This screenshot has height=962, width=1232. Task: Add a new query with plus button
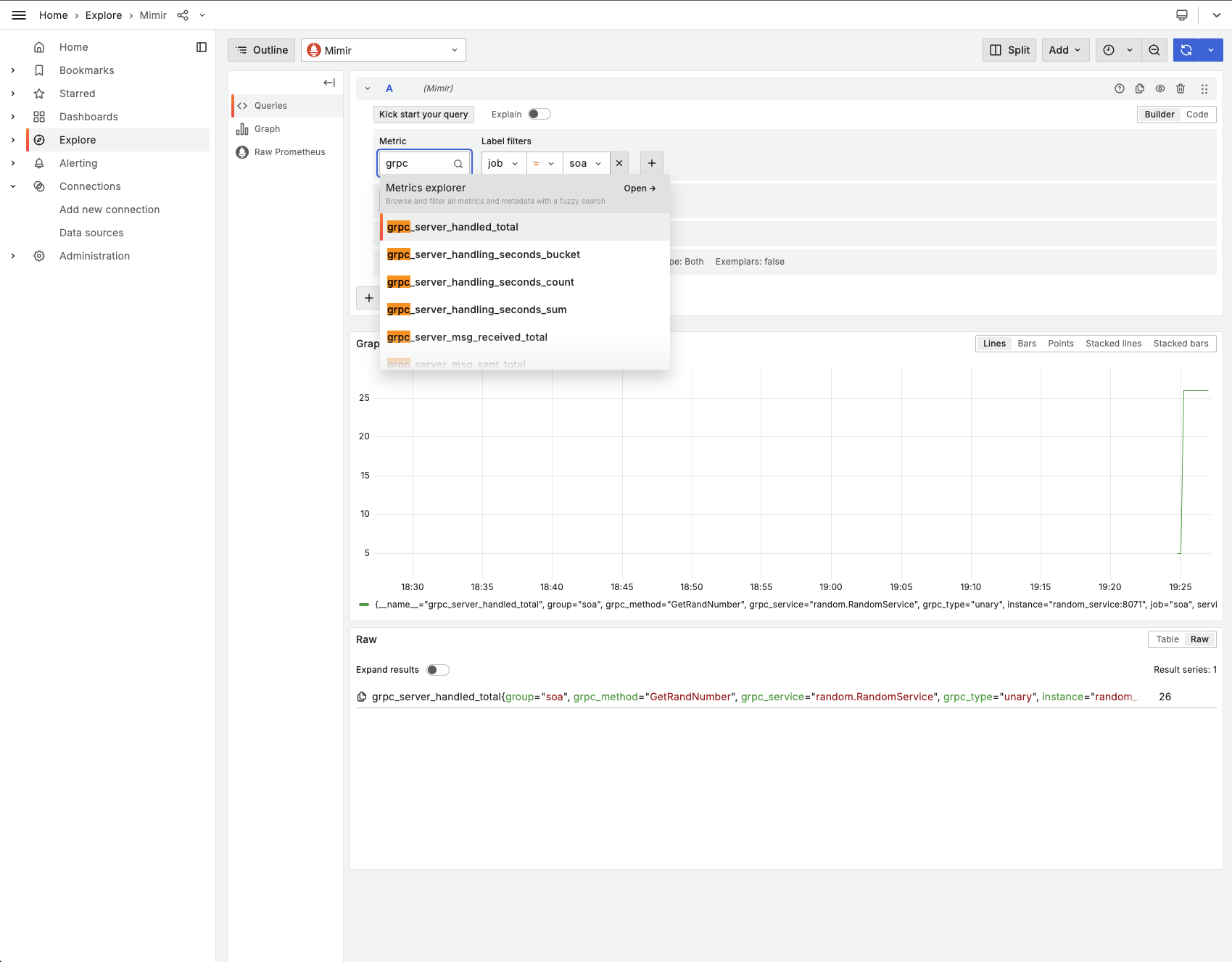coord(369,297)
